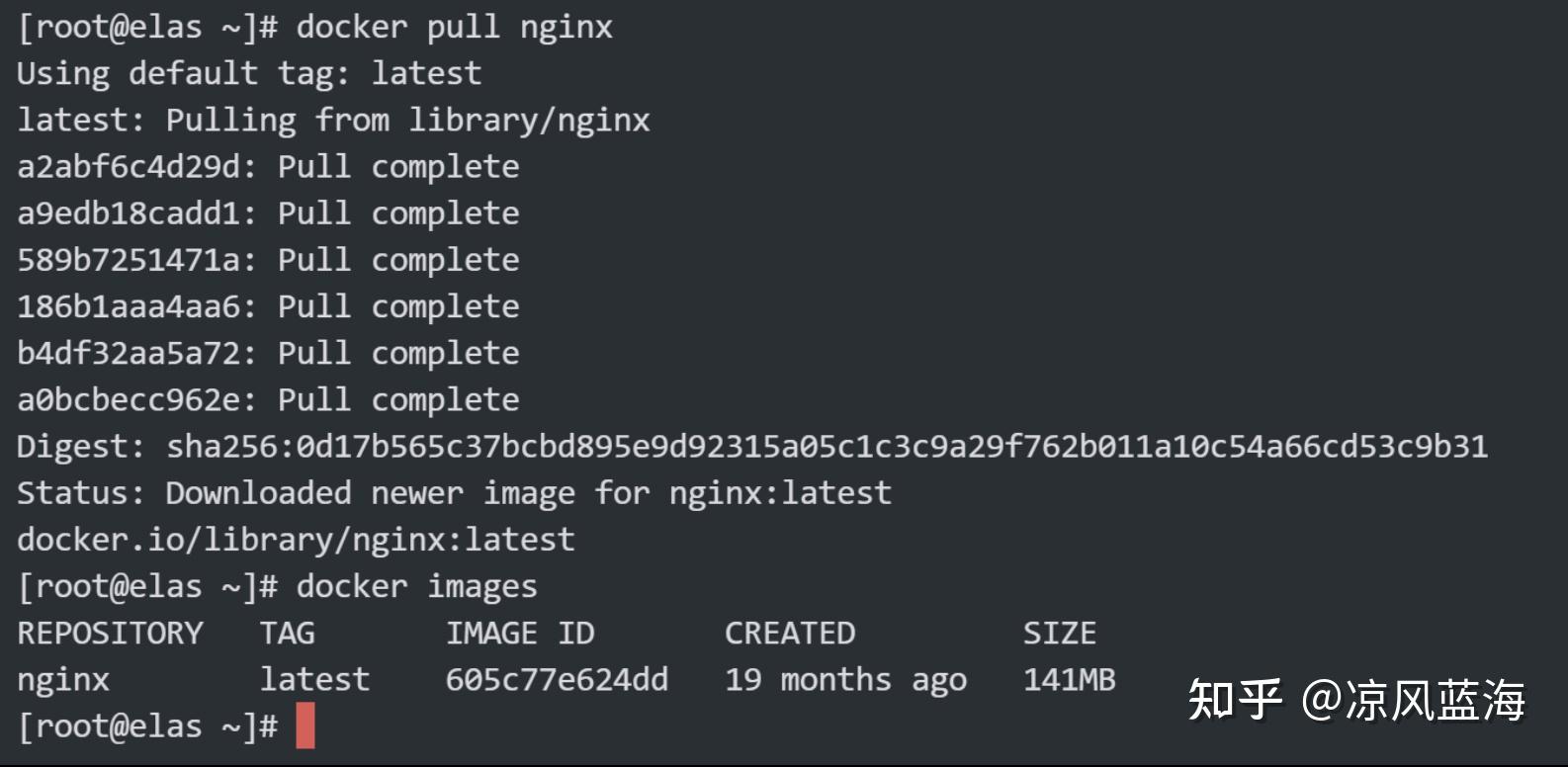The height and width of the screenshot is (767, 1568).
Task: Click the layer ID 589b7251471a
Action: 129,260
